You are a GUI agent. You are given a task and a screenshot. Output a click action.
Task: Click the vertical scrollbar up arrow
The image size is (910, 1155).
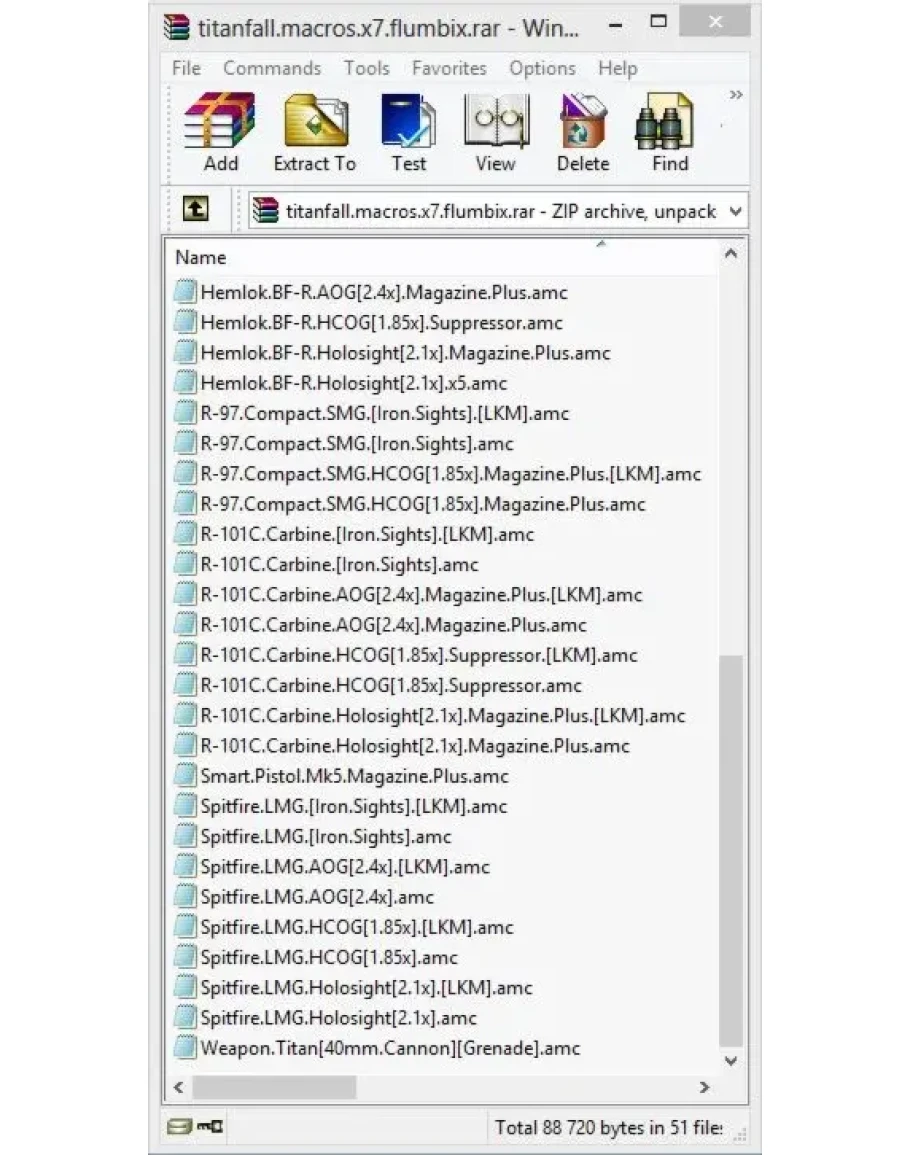pyautogui.click(x=731, y=255)
